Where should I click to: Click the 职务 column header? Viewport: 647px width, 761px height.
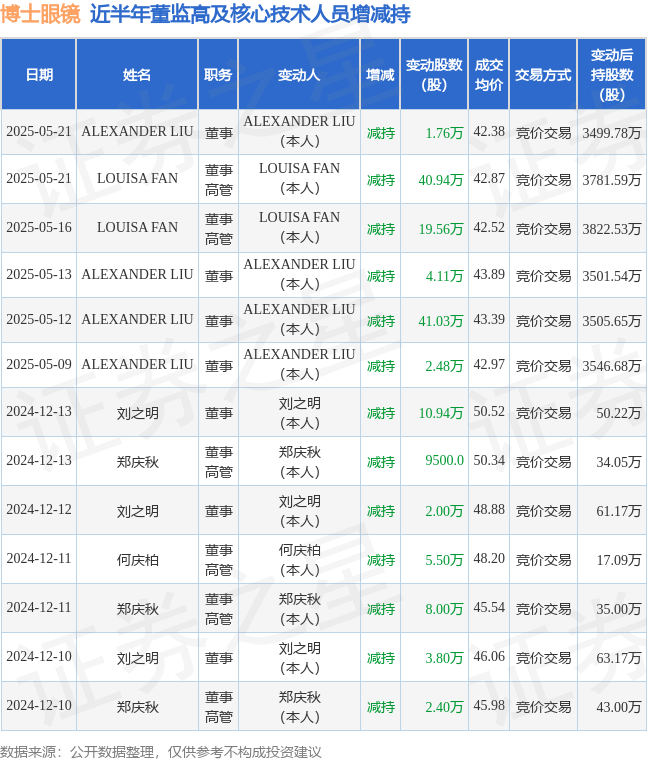(x=218, y=75)
